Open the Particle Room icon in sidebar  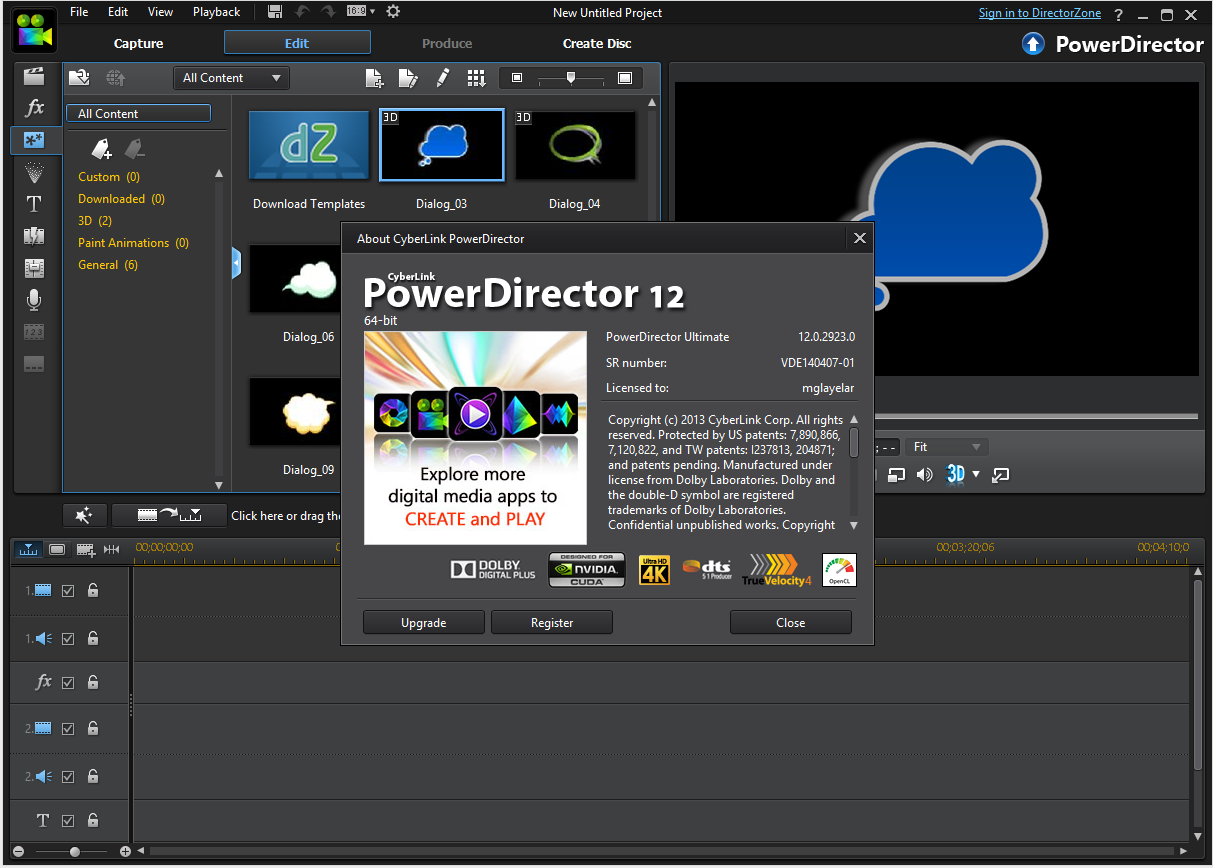[34, 173]
